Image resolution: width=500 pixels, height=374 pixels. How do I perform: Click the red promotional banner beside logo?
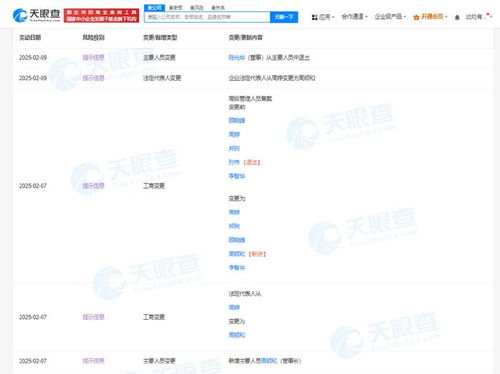(x=101, y=15)
